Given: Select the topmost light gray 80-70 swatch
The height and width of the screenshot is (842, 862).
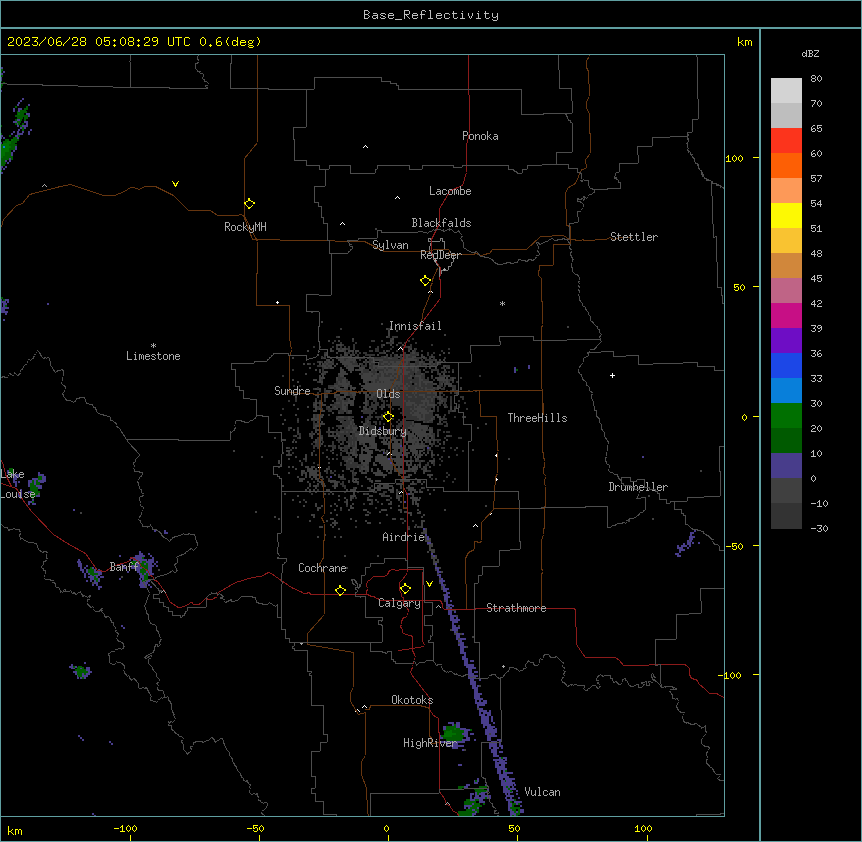Looking at the screenshot, I should pyautogui.click(x=786, y=91).
